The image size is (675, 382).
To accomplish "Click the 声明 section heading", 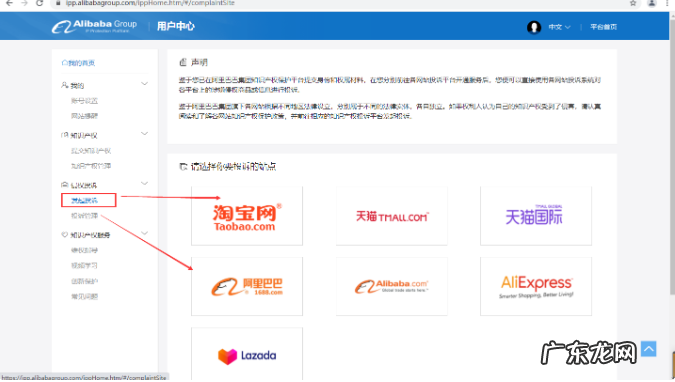I will click(x=199, y=62).
